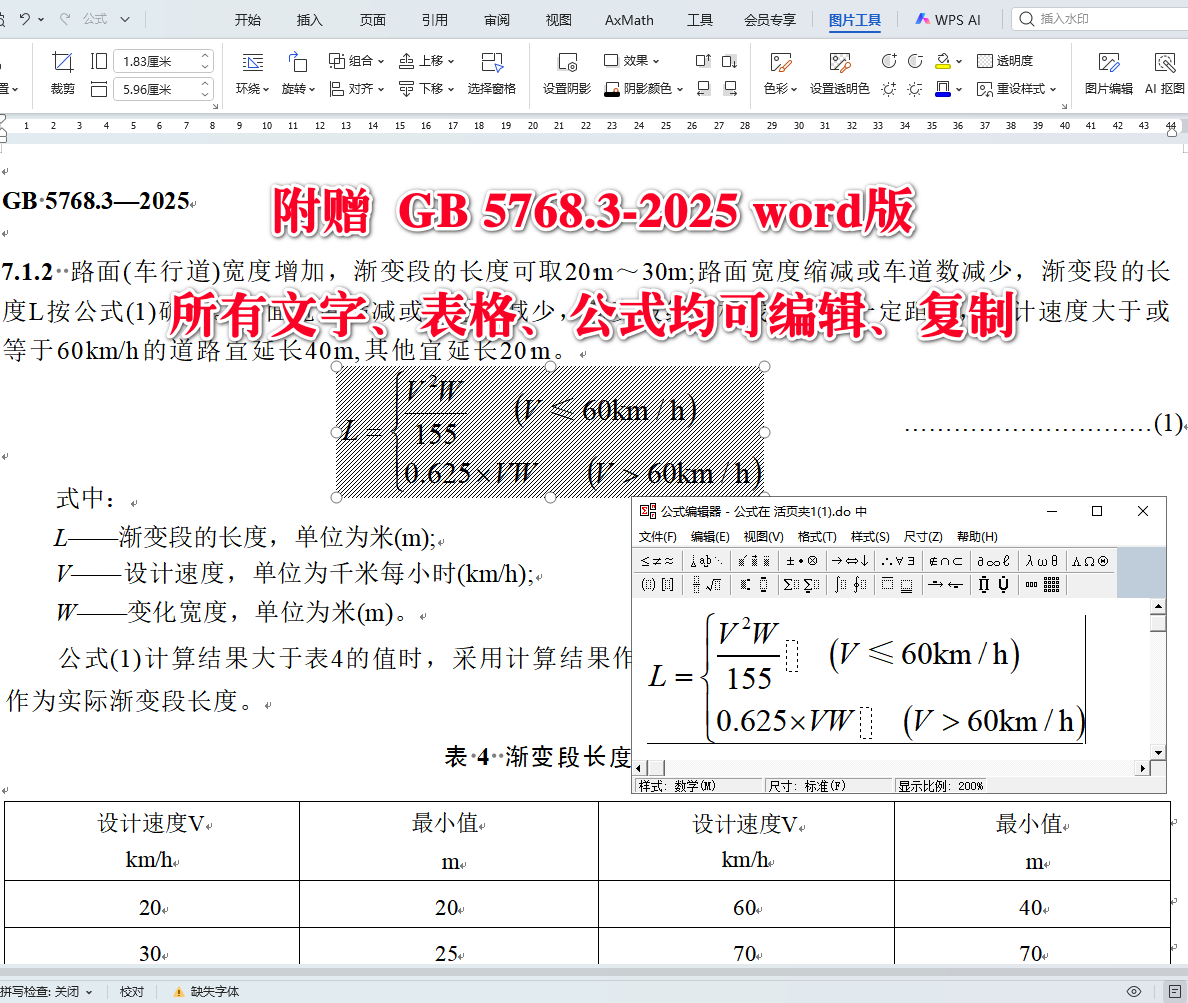Switch to the 插入 ribbon tab

point(308,19)
